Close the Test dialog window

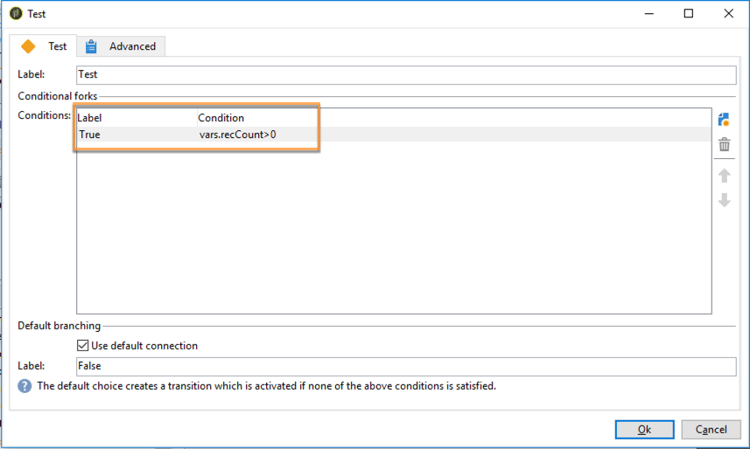[728, 13]
